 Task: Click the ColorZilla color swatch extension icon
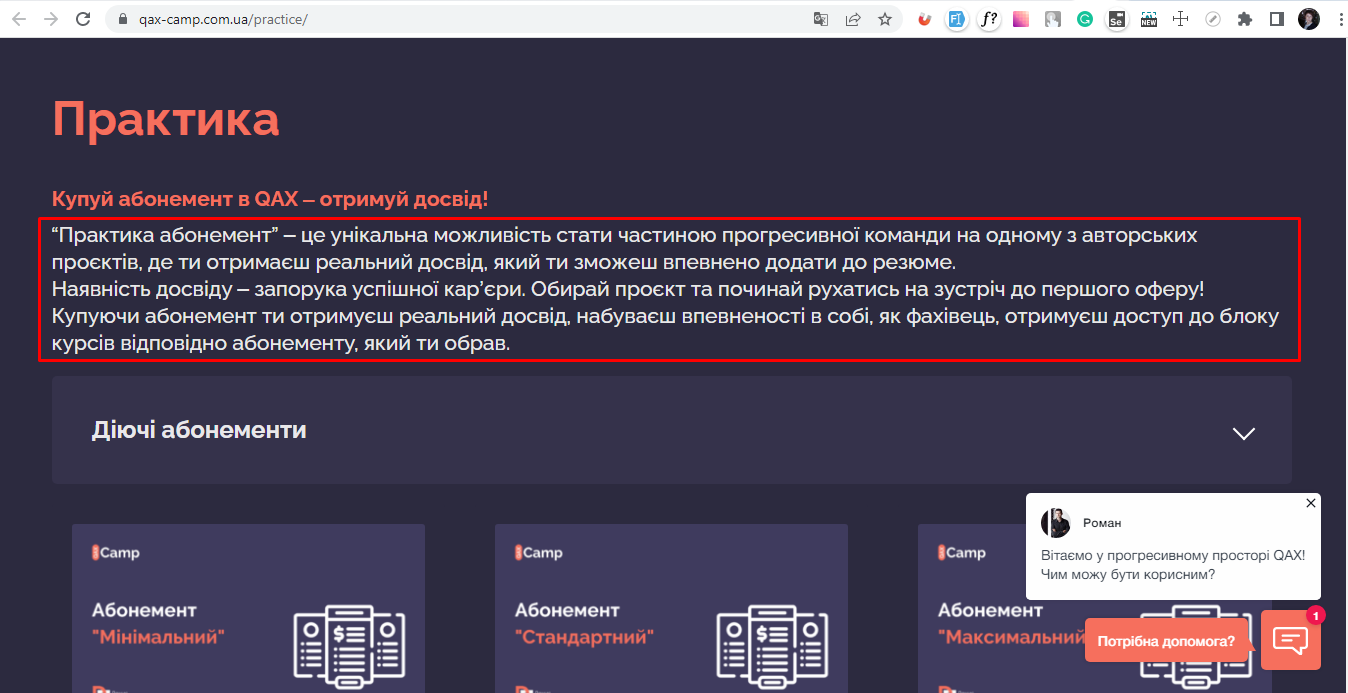[x=1021, y=18]
